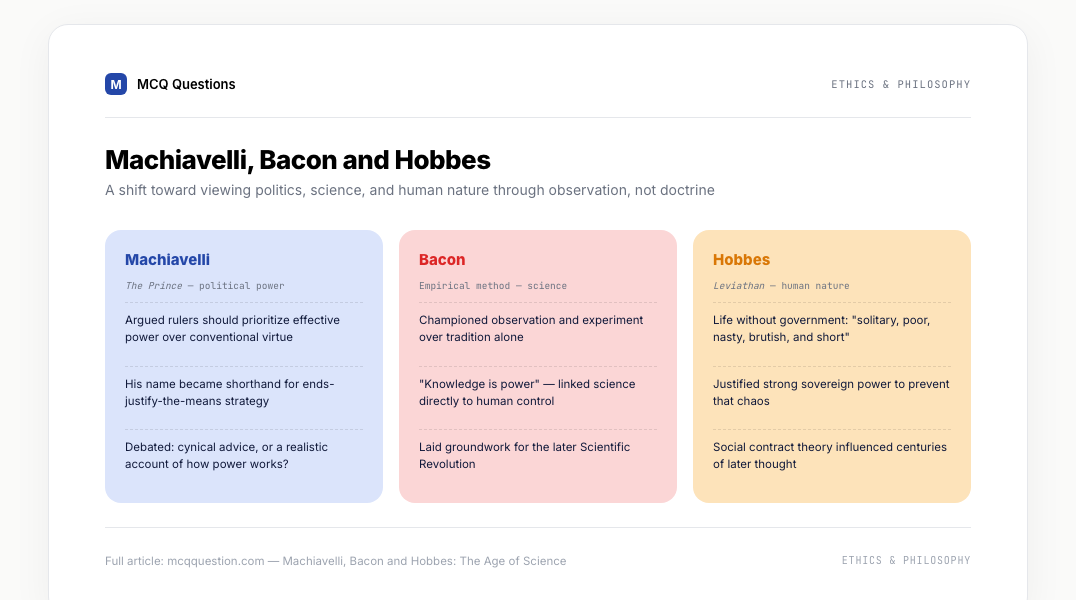Click the 'solitary, poor, nasty, brutish' quote
Viewport: 1076px width, 600px height.
click(x=821, y=329)
